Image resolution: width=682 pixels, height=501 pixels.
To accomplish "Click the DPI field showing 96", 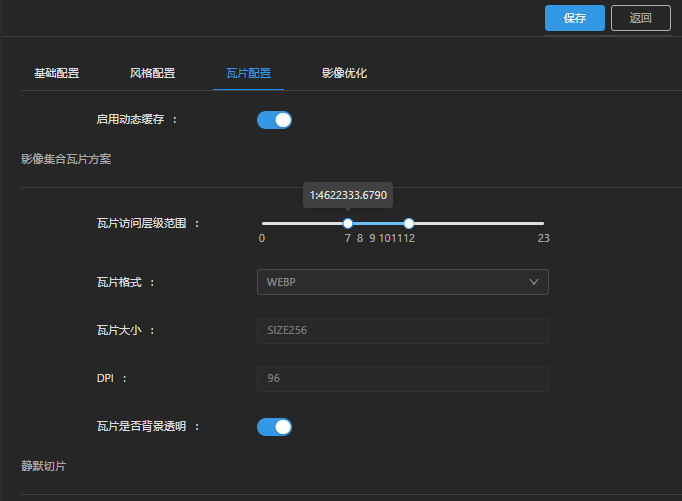I will pyautogui.click(x=402, y=379).
